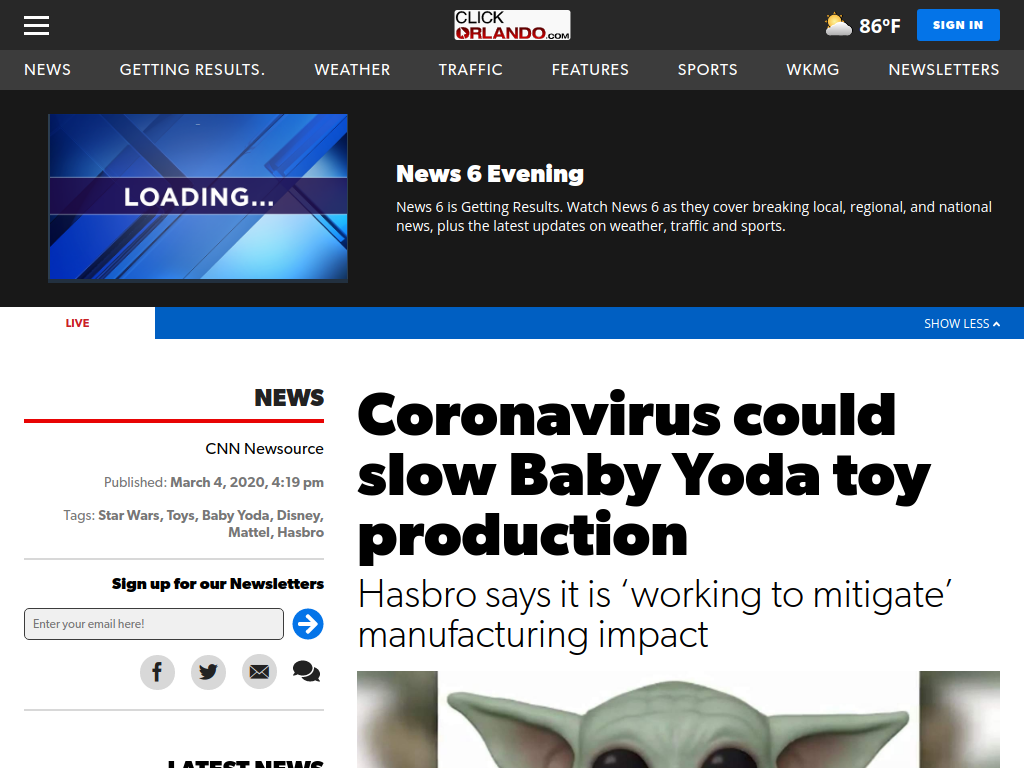
Task: Open the Features menu item
Action: (x=590, y=70)
